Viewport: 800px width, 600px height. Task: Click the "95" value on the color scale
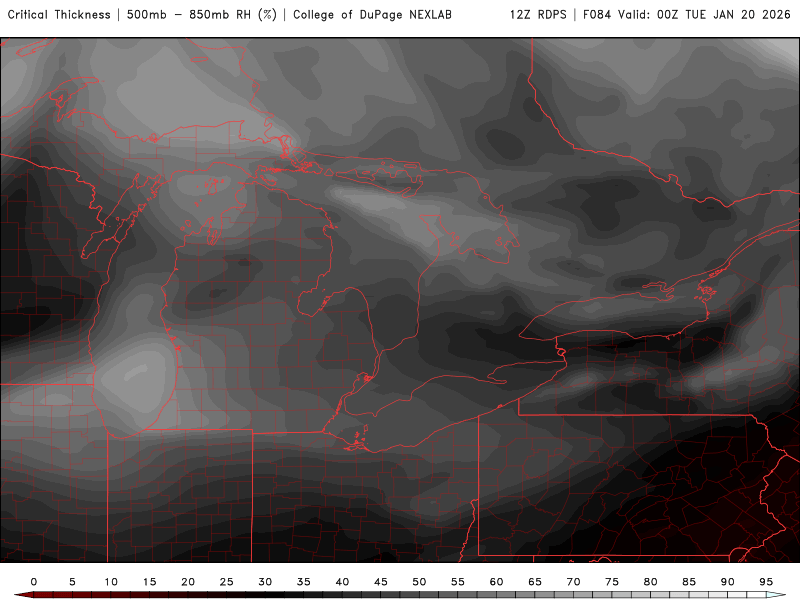point(766,582)
